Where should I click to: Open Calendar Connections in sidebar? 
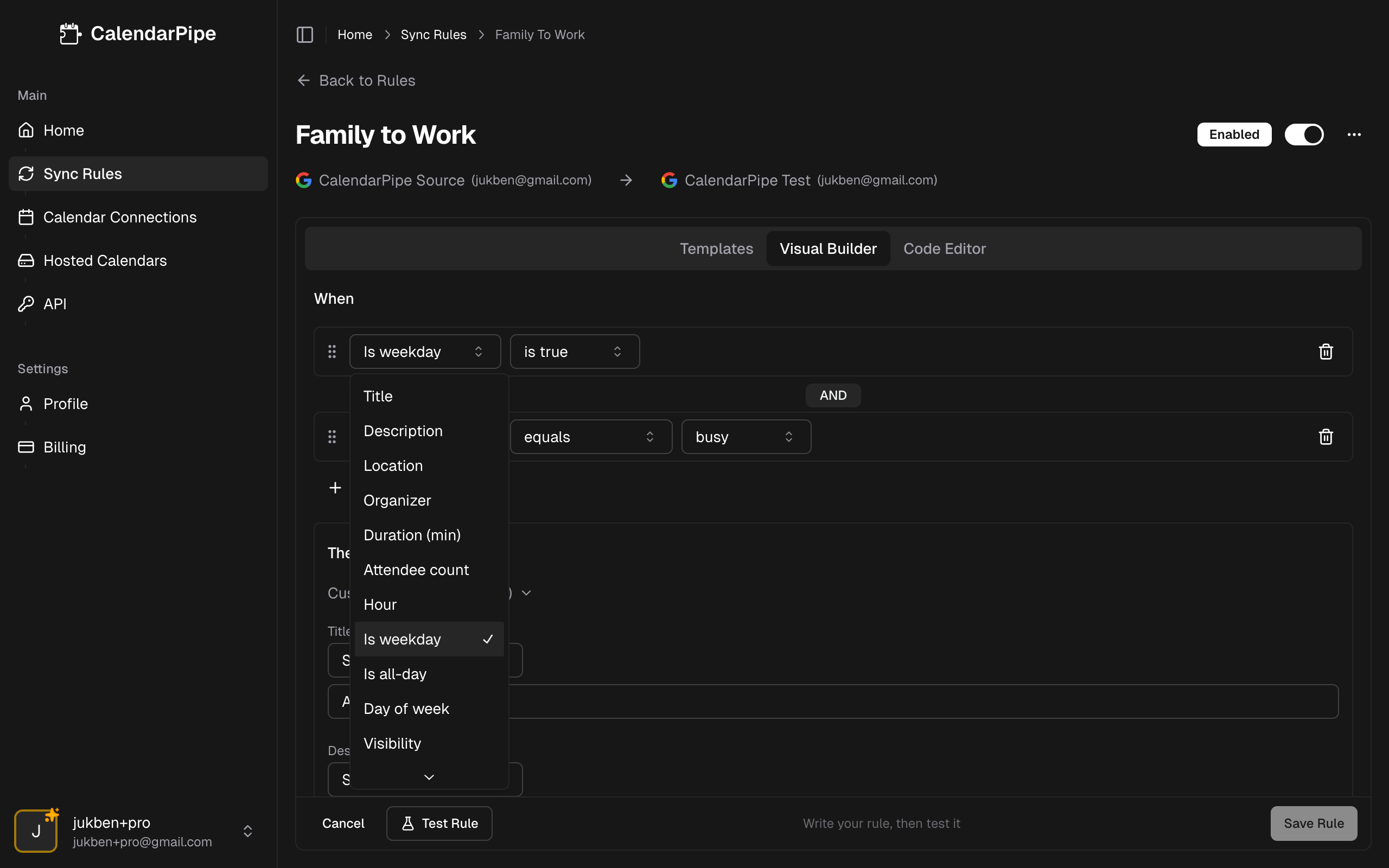138,217
